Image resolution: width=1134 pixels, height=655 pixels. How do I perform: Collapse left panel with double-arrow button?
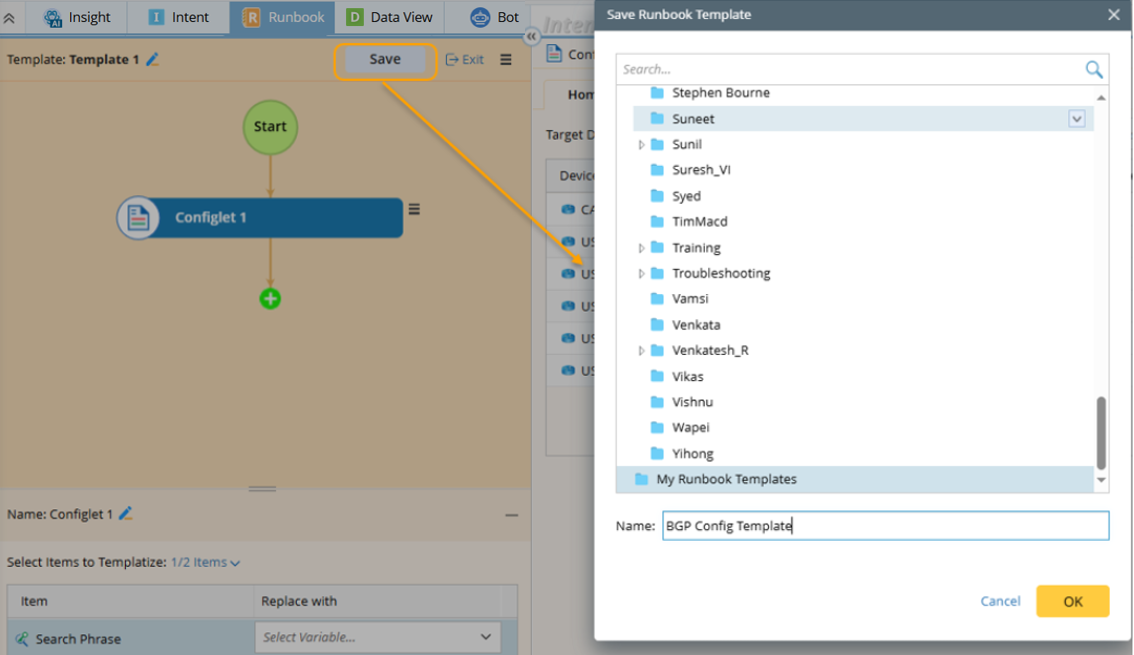pyautogui.click(x=532, y=36)
